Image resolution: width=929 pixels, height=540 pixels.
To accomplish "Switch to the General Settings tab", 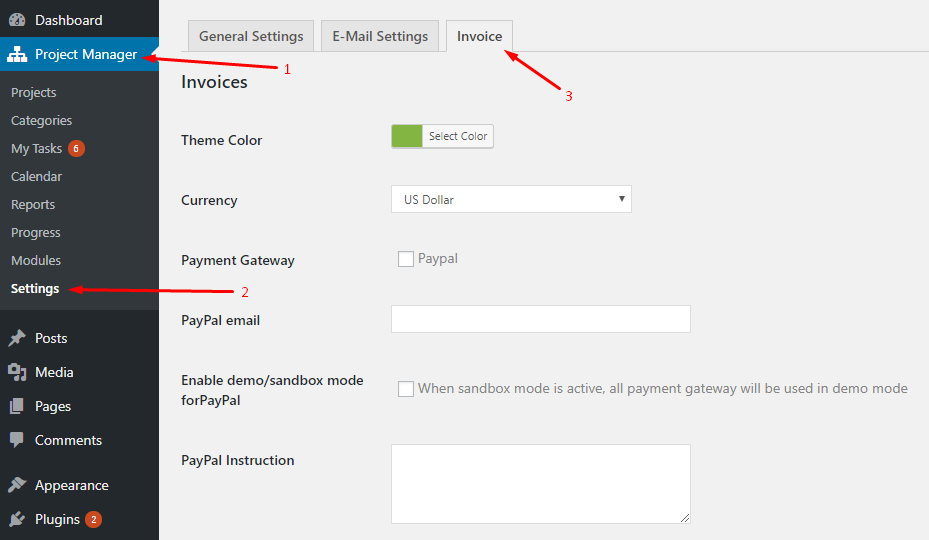I will 251,36.
